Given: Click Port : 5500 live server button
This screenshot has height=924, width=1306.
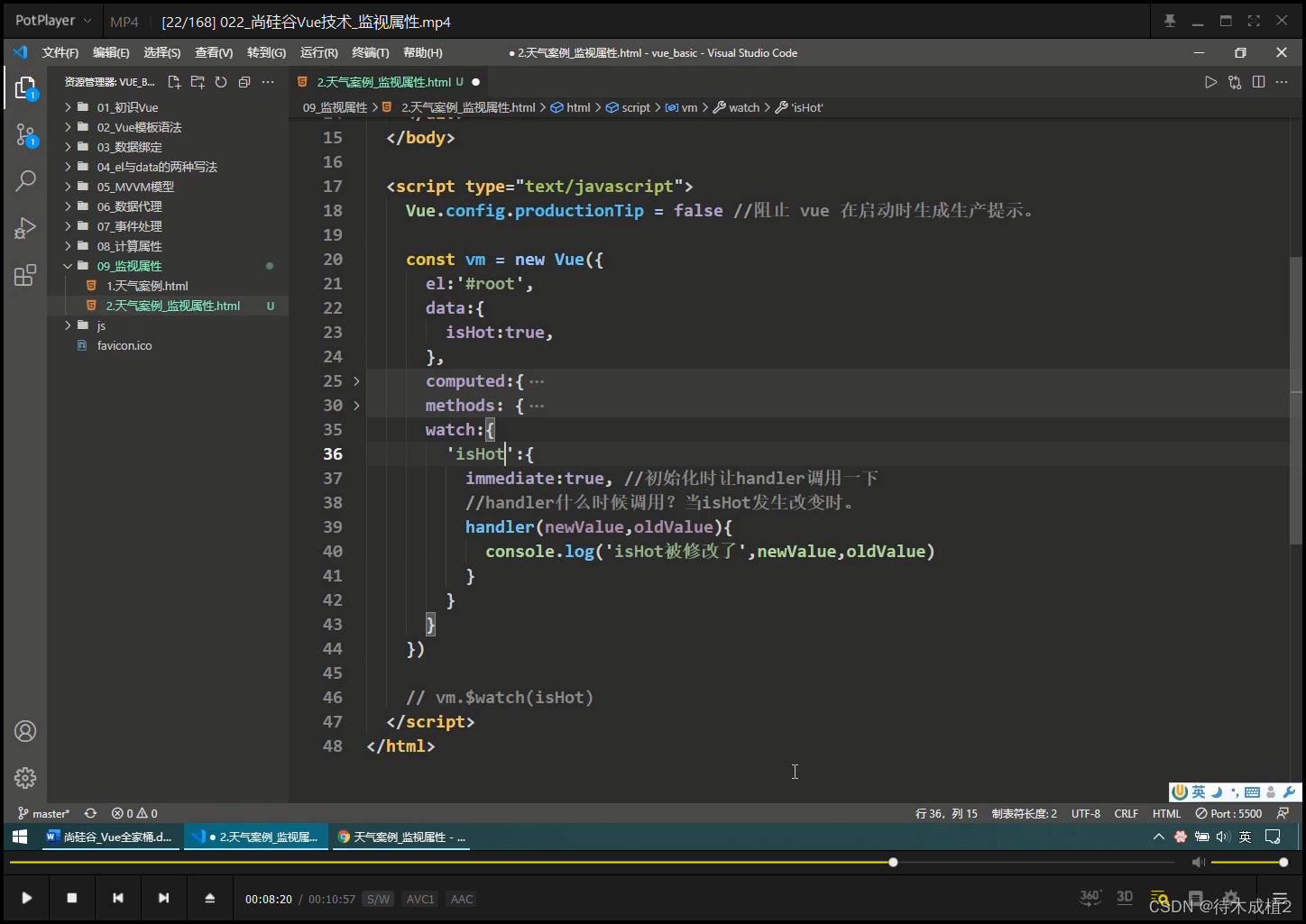Looking at the screenshot, I should click(1228, 813).
